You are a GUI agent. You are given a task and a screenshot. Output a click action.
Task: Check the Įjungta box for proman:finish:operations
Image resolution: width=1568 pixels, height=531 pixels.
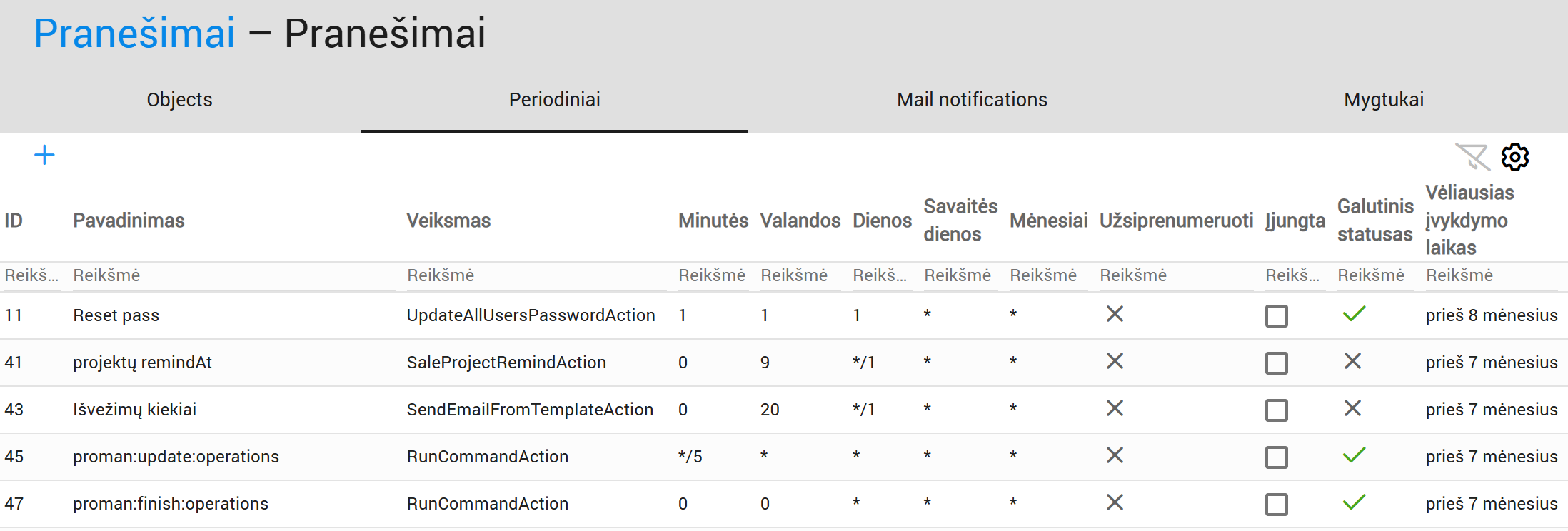[x=1276, y=504]
